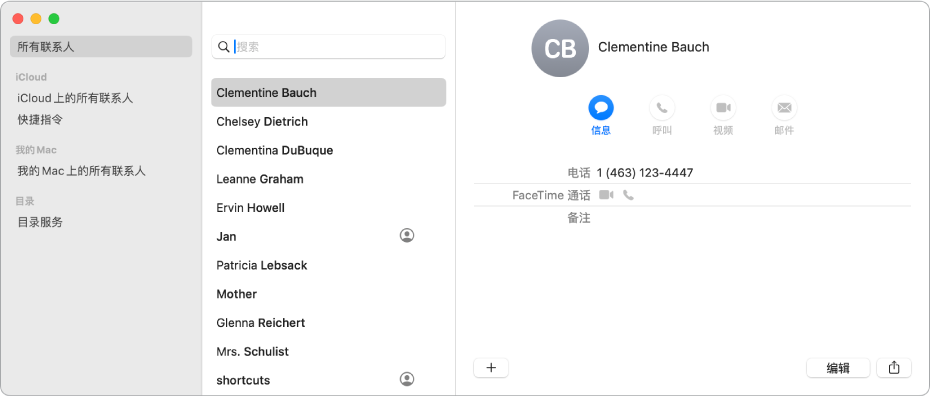This screenshot has height=396, width=934.
Task: Click the card icon beside shortcuts
Action: [407, 379]
